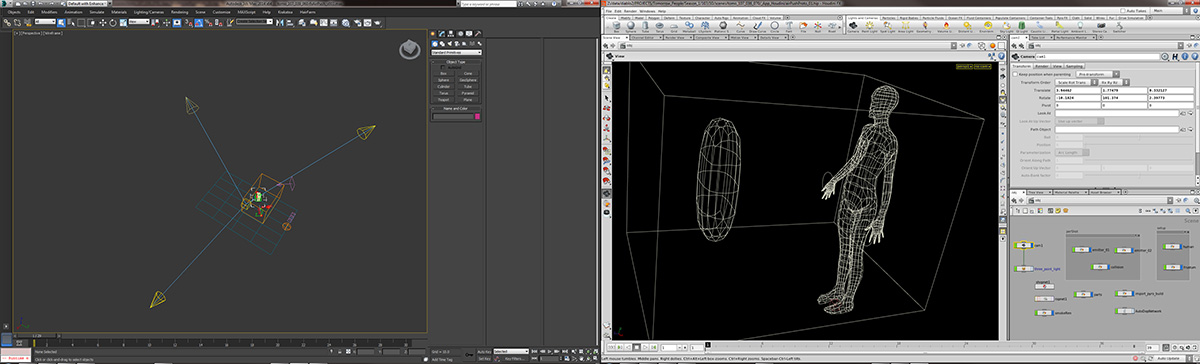Click the Tube shelf tool in Houdini
1200x364 pixels.
[x=645, y=27]
